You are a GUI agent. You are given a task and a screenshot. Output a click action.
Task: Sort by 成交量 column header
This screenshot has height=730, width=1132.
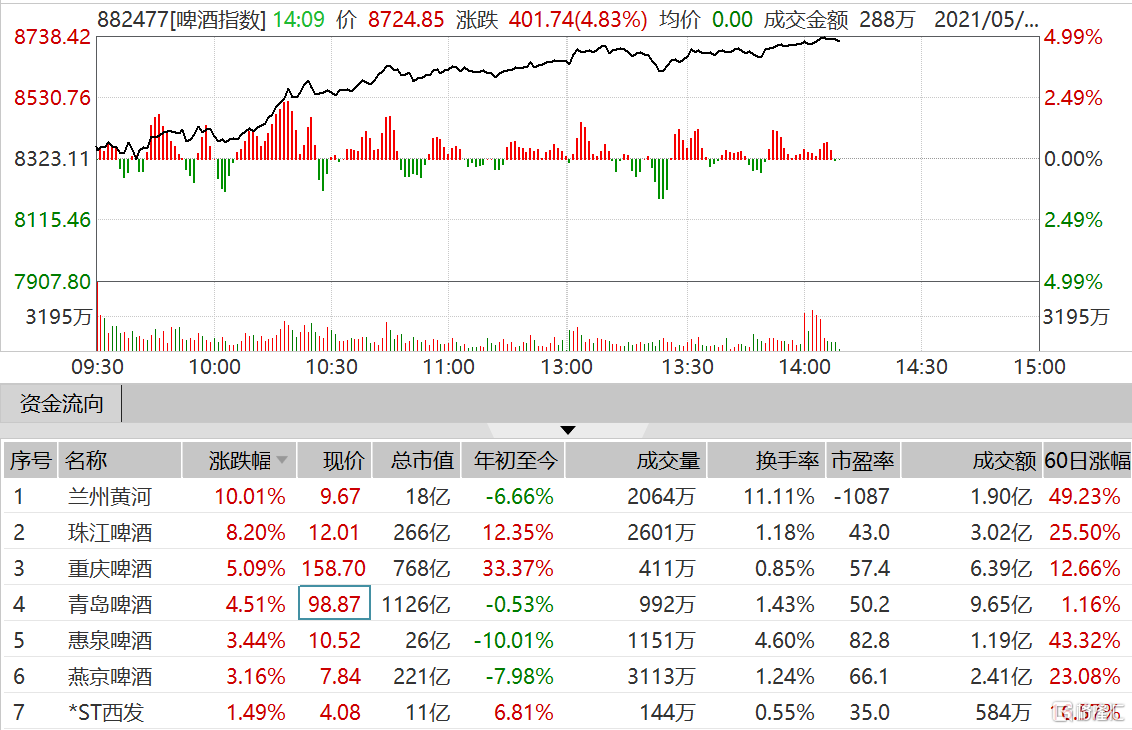[636, 461]
